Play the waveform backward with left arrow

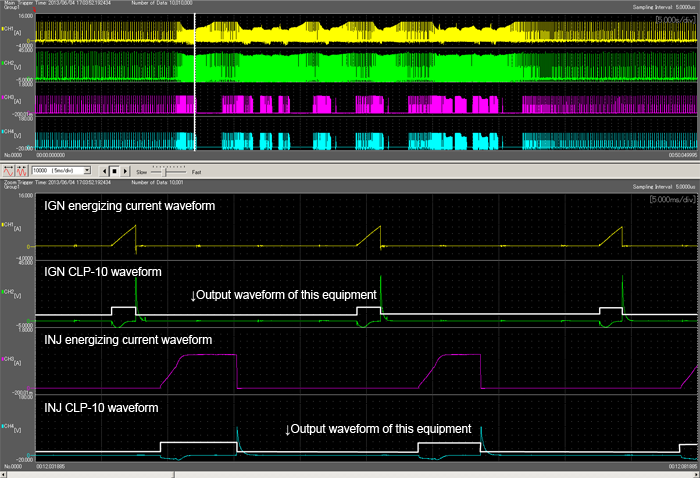click(x=104, y=171)
